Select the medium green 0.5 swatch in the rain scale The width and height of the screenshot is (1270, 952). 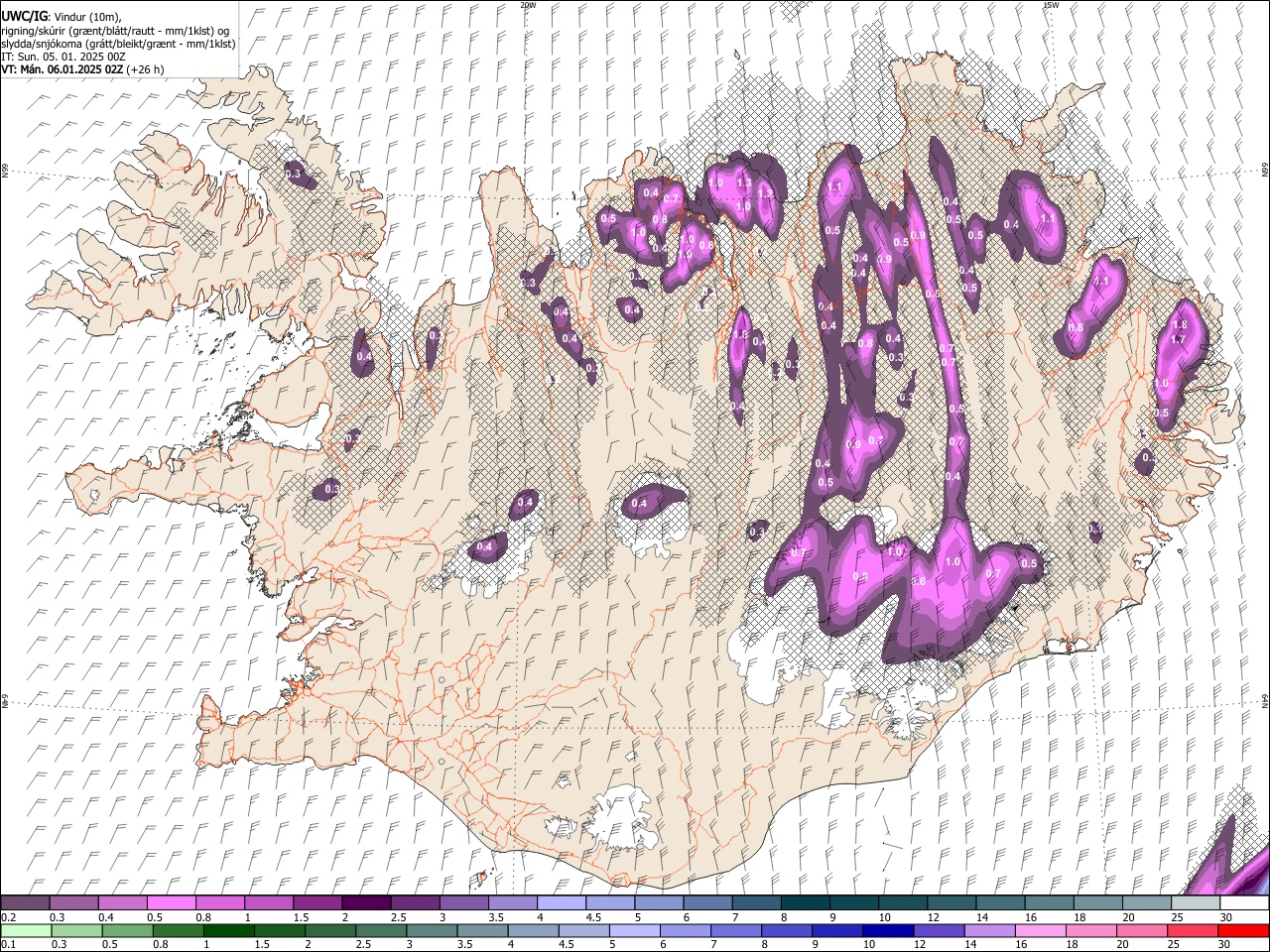(128, 930)
